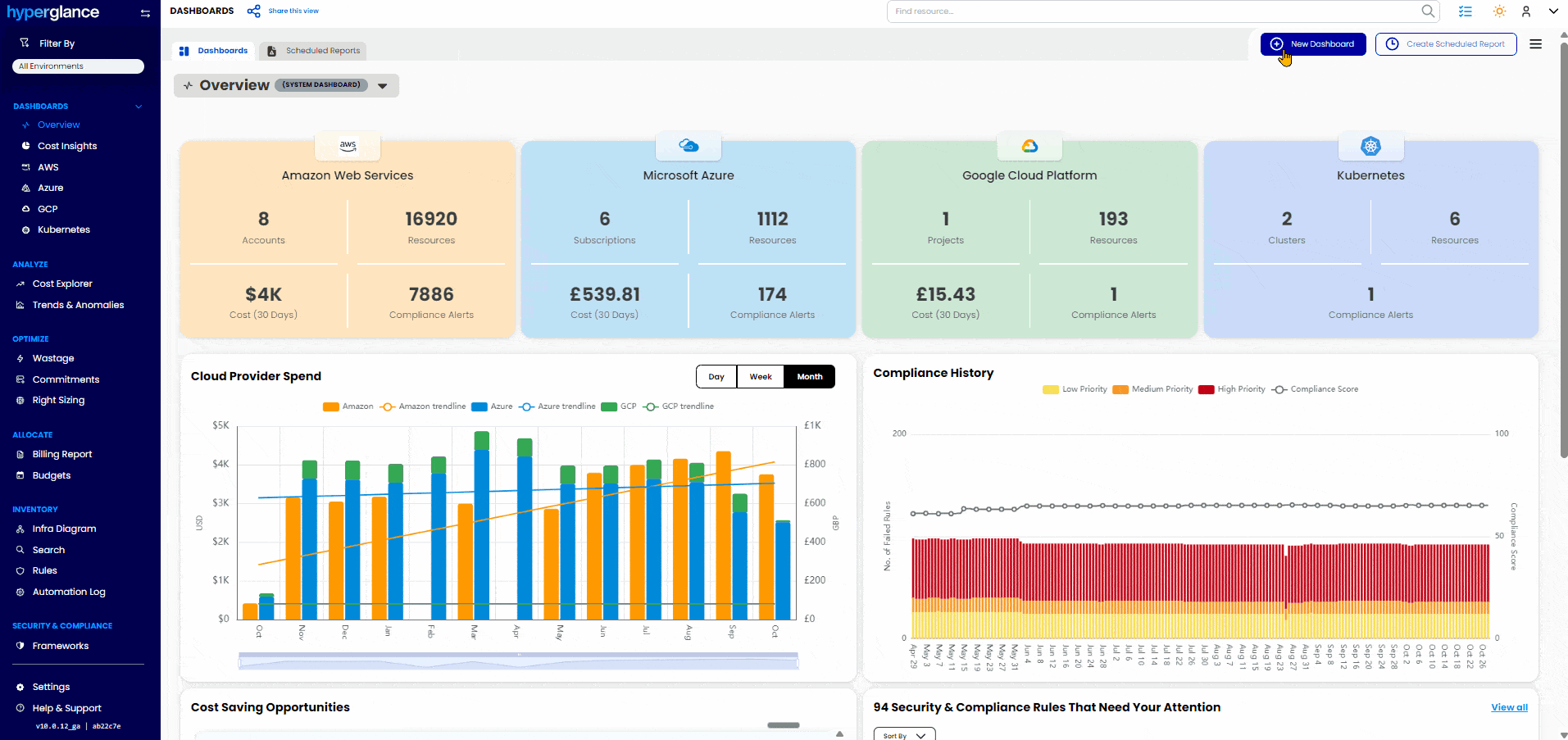Open the Filter By control
Screen dimensions: 1568x740
point(48,43)
